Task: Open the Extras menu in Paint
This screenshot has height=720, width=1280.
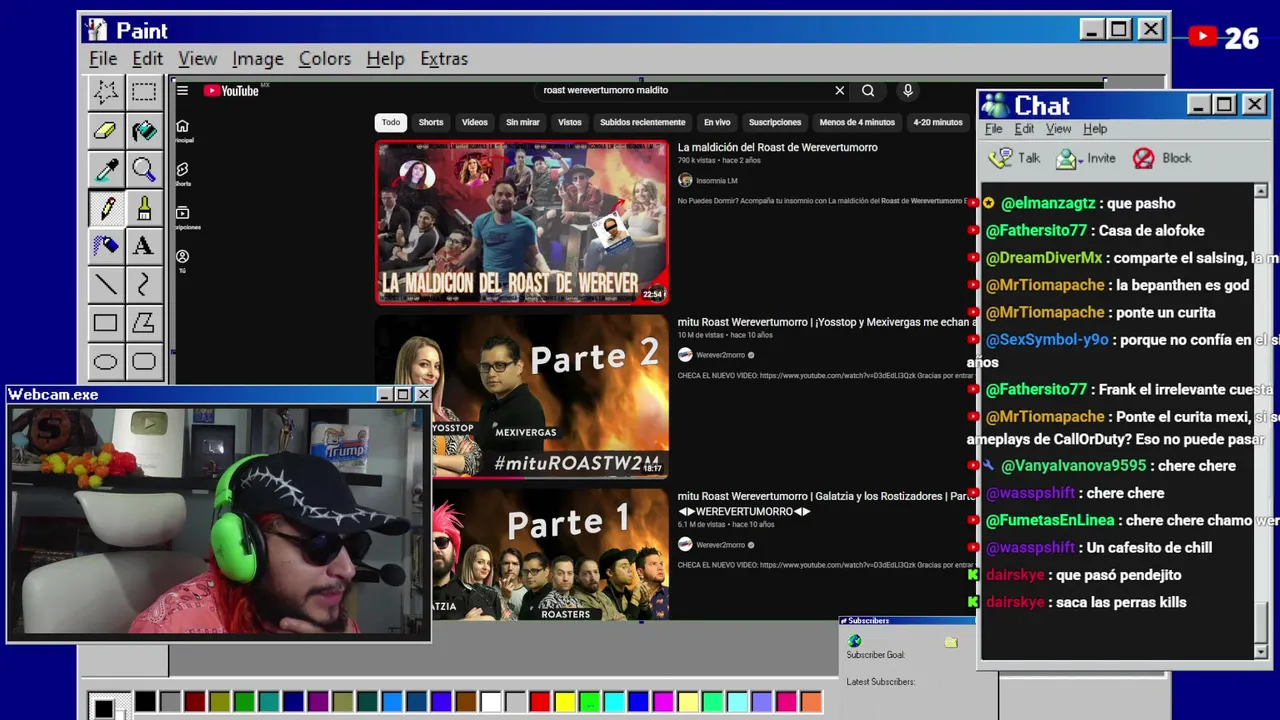Action: (444, 59)
